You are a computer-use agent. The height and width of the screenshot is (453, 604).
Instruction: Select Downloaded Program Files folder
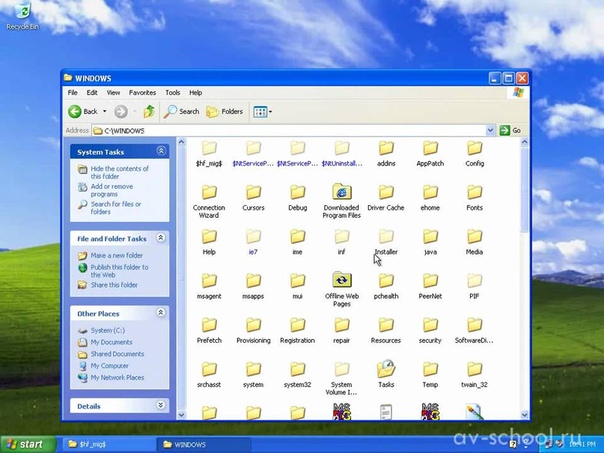[342, 201]
